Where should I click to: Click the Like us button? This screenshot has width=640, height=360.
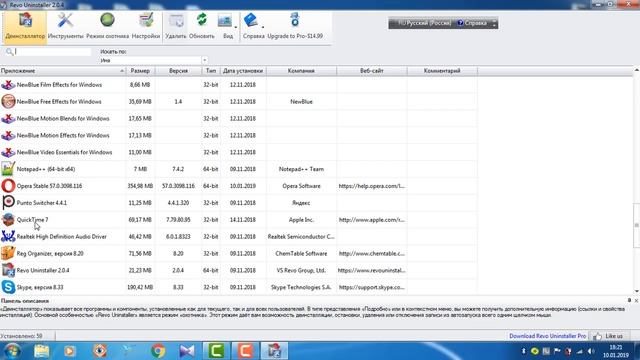point(609,336)
